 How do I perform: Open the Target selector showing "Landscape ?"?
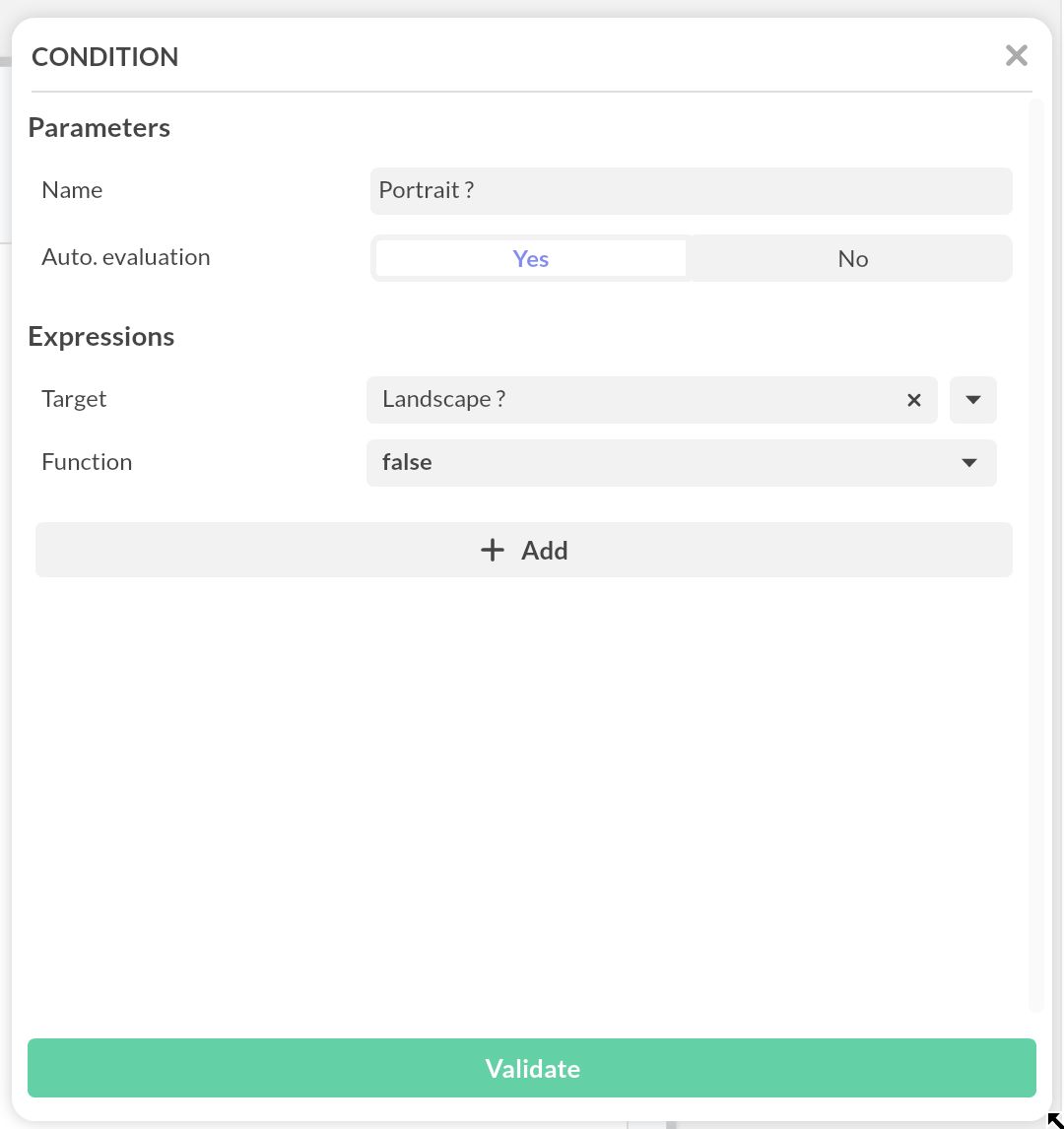640,400
